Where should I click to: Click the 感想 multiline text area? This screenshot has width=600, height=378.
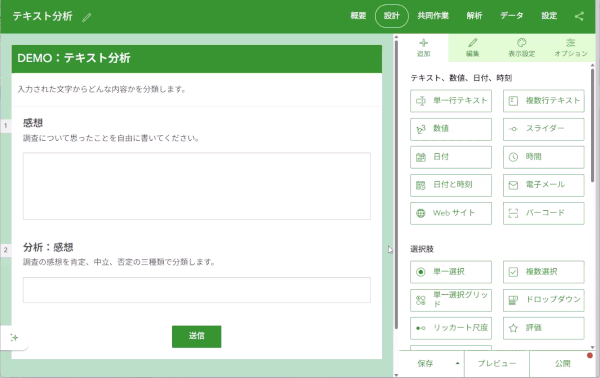click(197, 186)
